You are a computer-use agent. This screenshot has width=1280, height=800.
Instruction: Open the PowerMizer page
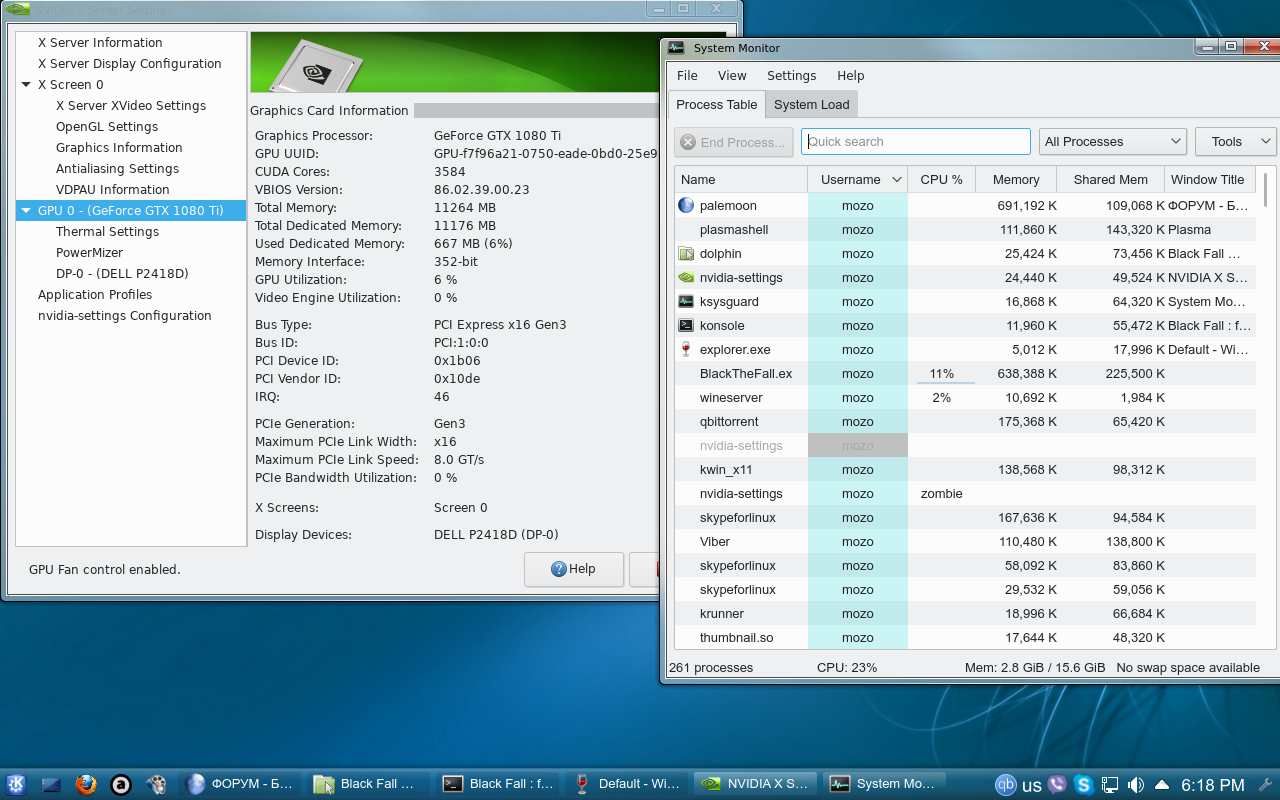click(90, 253)
